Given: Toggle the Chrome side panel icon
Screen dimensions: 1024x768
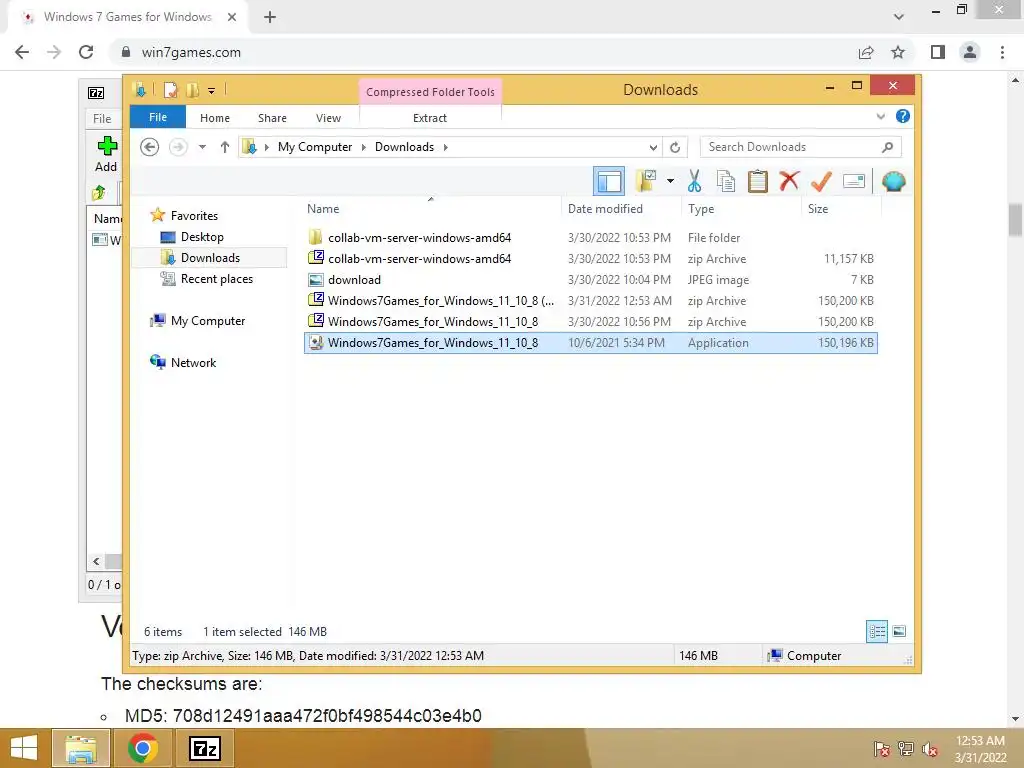Looking at the screenshot, I should pyautogui.click(x=938, y=52).
